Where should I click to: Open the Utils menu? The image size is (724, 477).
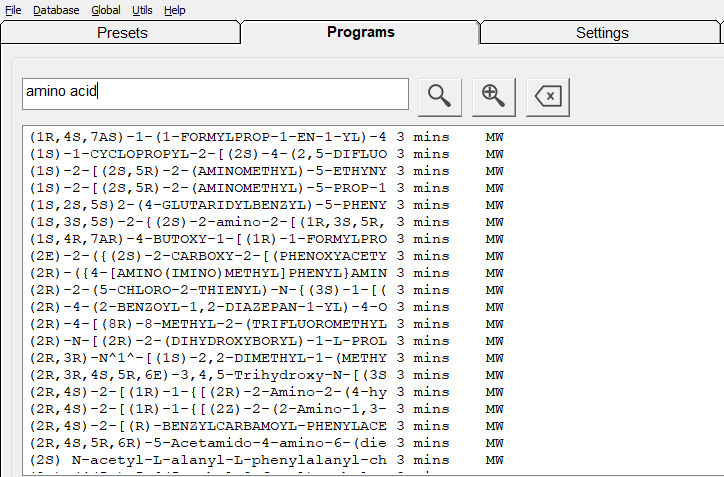[142, 10]
